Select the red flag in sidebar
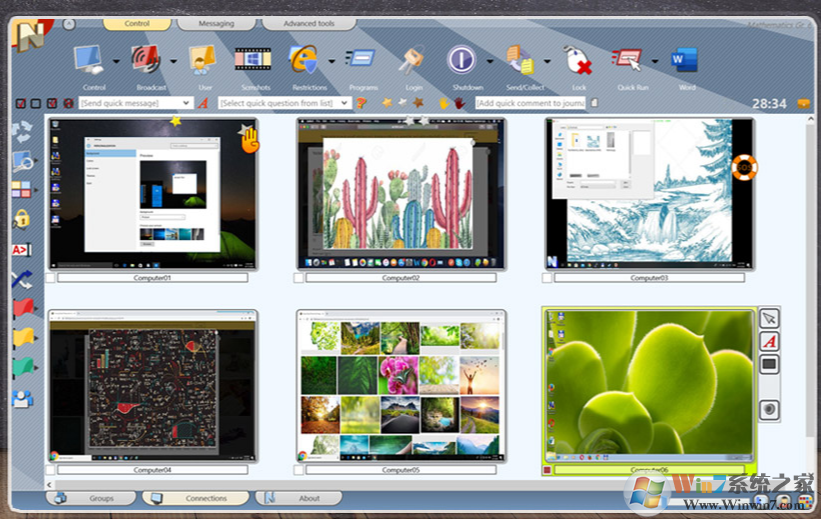The height and width of the screenshot is (519, 821). (22, 308)
